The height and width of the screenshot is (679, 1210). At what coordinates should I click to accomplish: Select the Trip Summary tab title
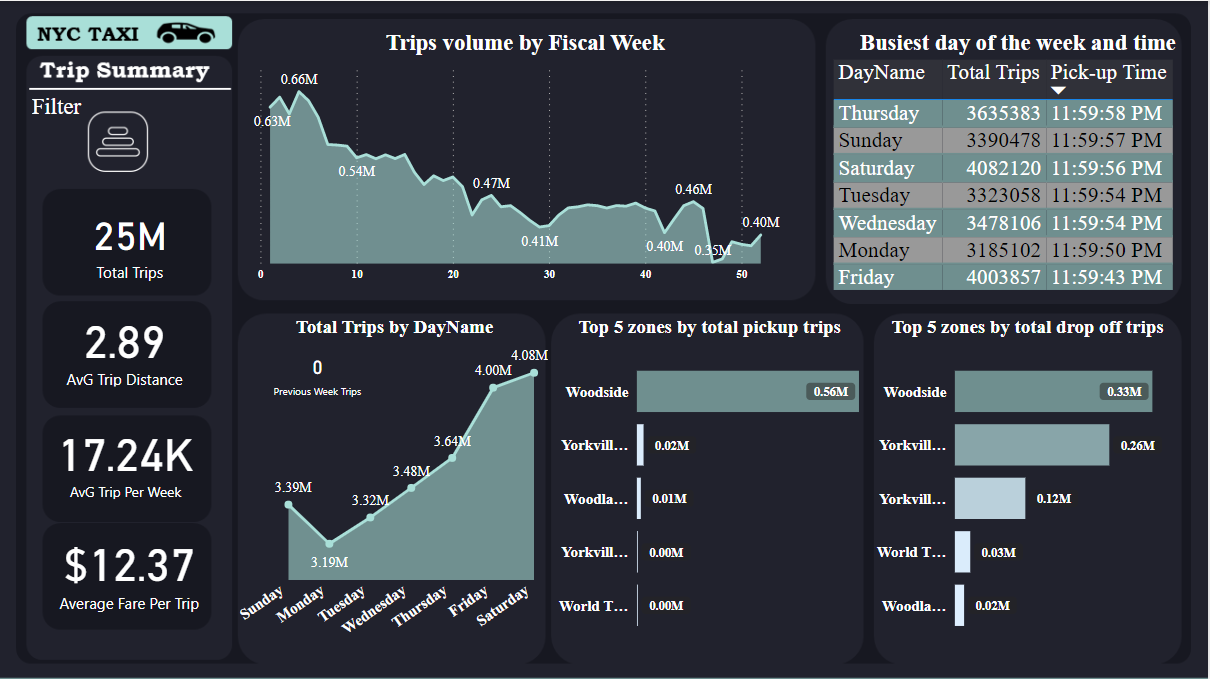[x=125, y=71]
